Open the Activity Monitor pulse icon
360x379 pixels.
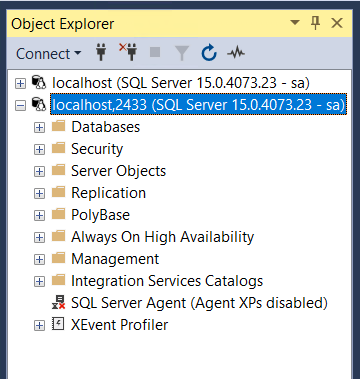point(236,53)
